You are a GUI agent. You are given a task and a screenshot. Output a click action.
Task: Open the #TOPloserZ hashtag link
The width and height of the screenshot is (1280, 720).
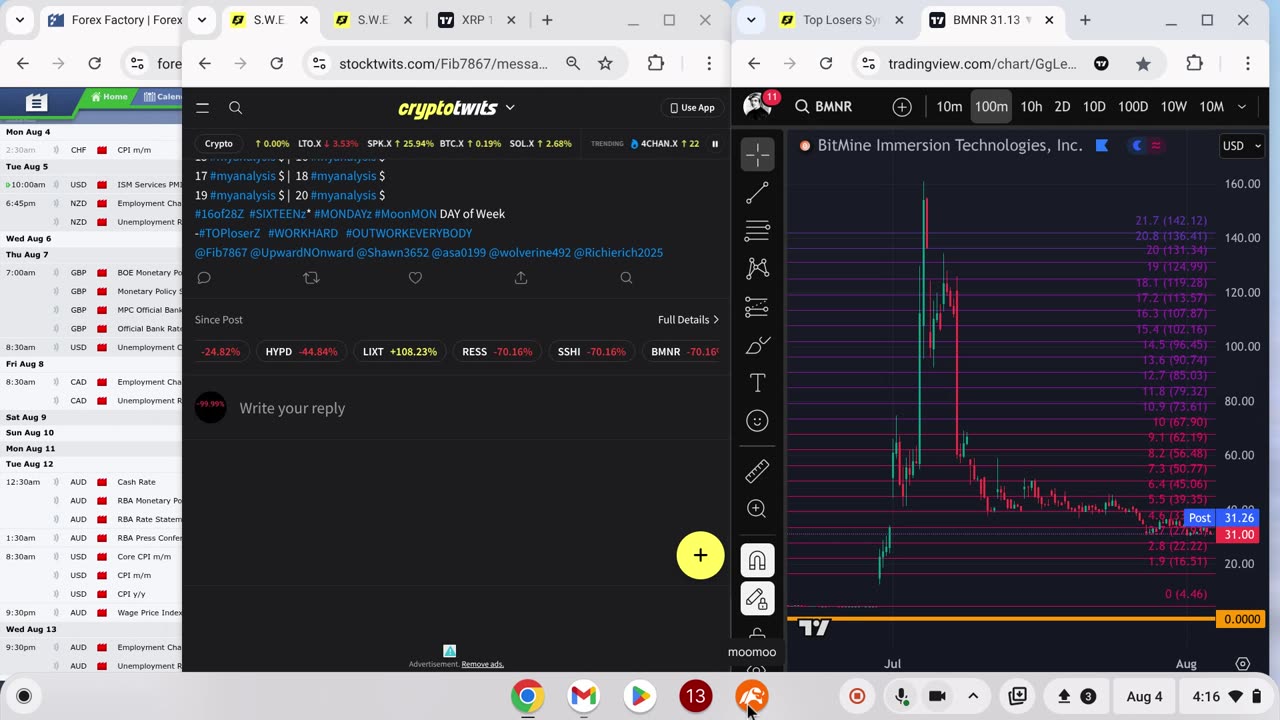230,233
